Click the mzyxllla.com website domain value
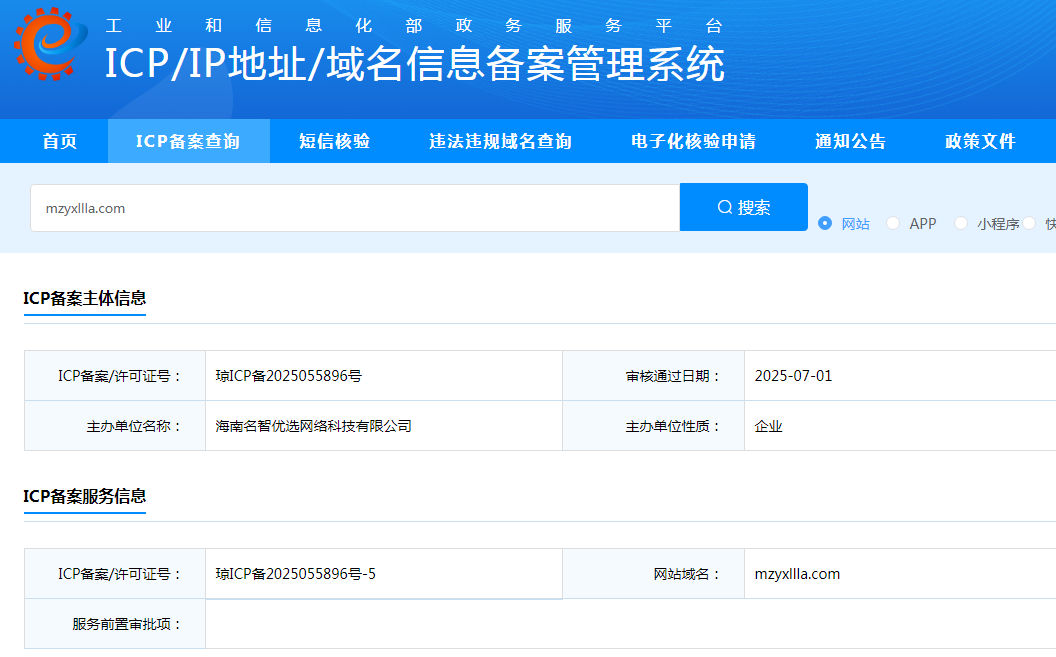 [797, 574]
